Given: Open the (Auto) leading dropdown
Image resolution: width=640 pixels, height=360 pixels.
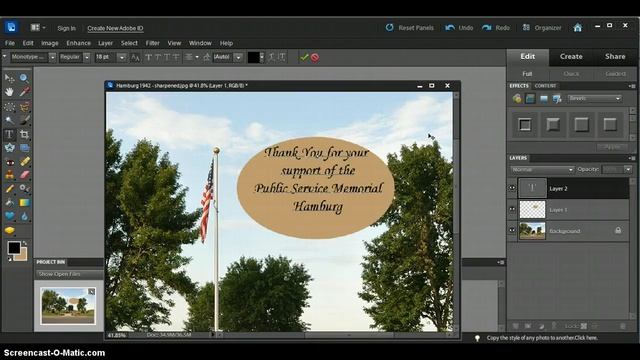Looking at the screenshot, I should coord(238,58).
